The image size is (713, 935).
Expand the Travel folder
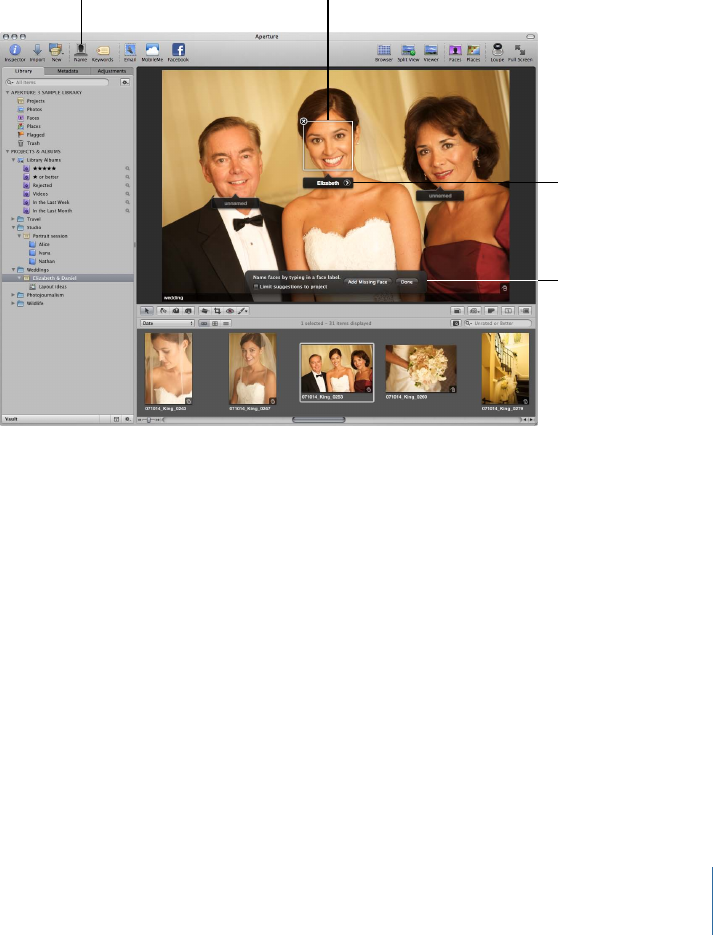(x=14, y=219)
